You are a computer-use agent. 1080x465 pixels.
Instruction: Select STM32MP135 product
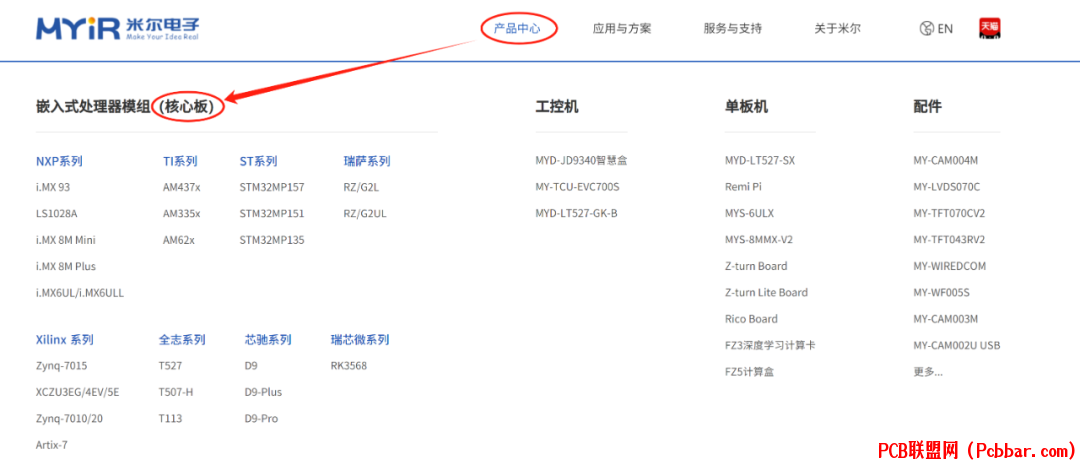[x=272, y=240]
